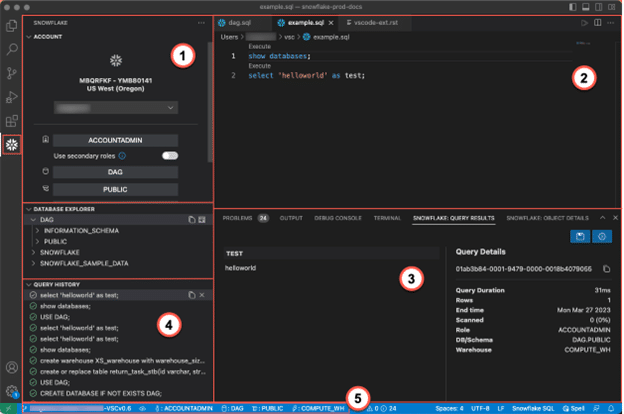
Task: Click info icon beside Use secondary roles
Action: point(122,156)
